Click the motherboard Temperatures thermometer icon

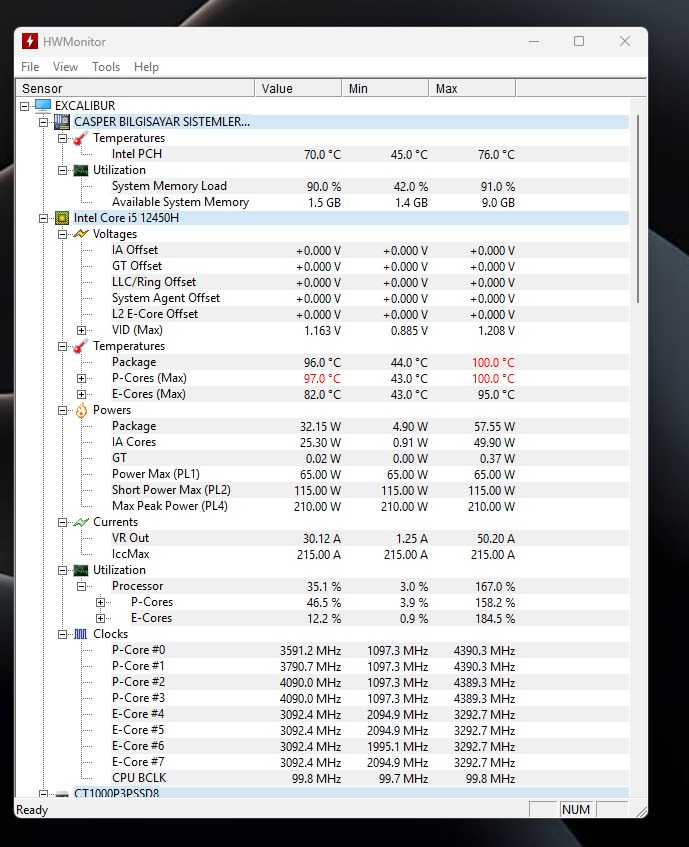pos(80,138)
